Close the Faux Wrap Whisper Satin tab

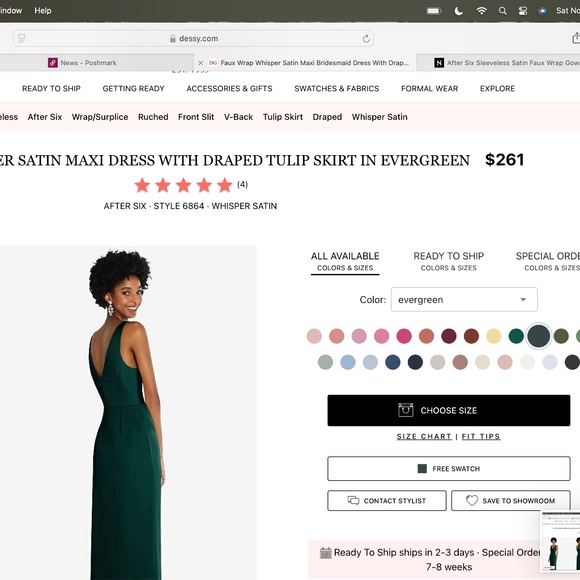200,63
